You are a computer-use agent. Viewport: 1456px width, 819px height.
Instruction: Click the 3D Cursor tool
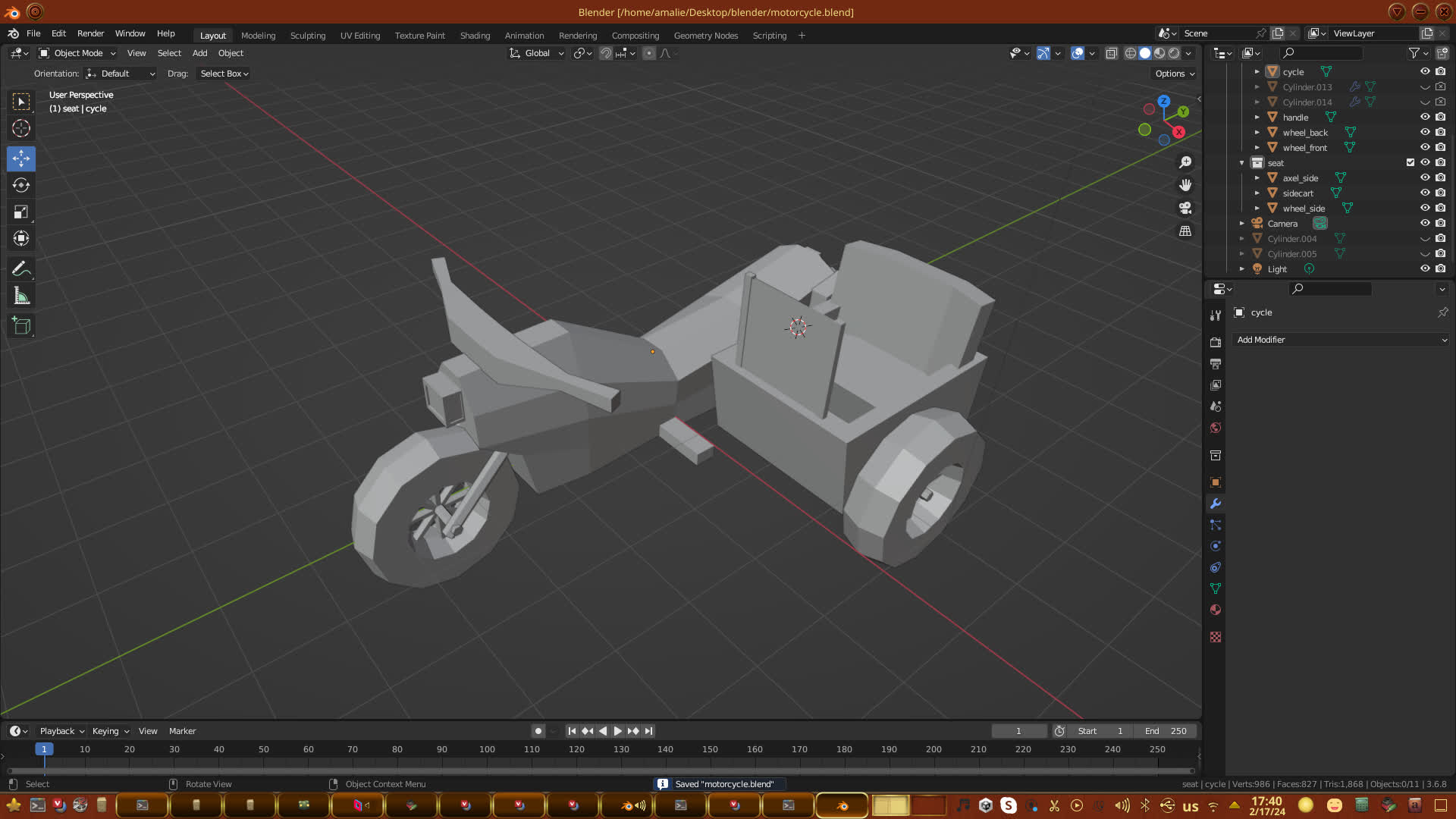21,129
